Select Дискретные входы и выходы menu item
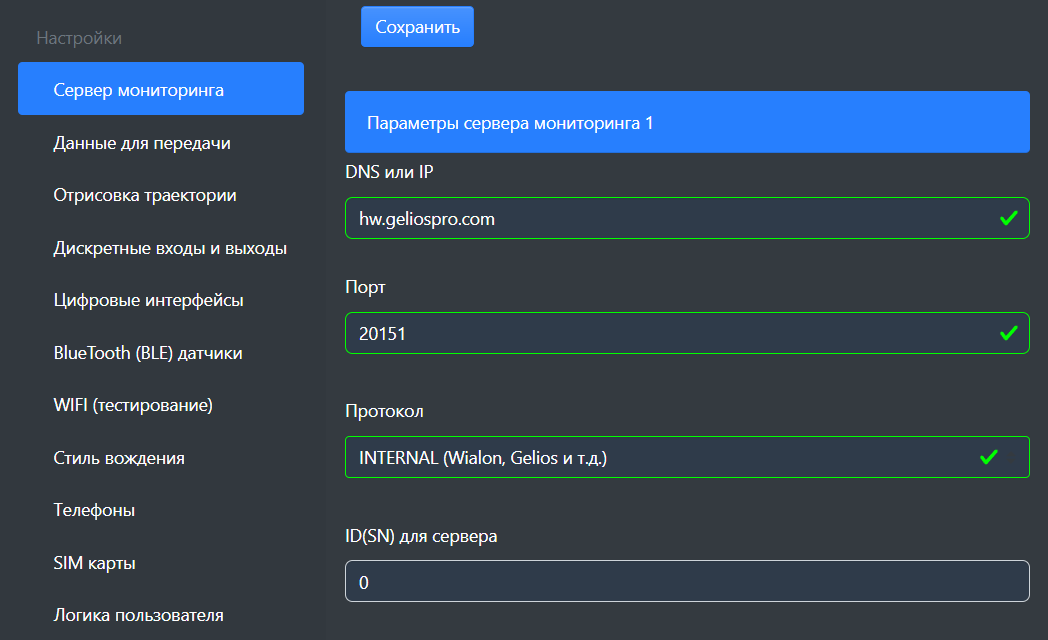 pos(170,248)
